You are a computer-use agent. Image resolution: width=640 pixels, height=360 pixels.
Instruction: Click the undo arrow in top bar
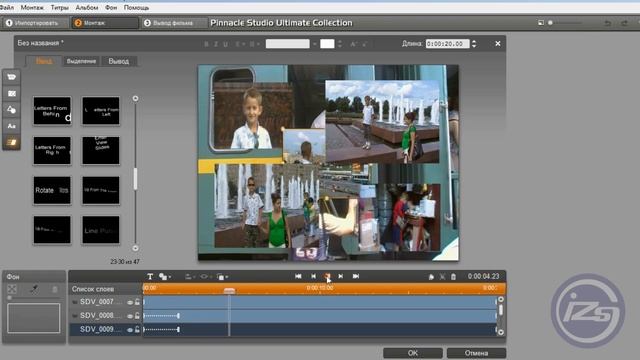click(x=608, y=23)
